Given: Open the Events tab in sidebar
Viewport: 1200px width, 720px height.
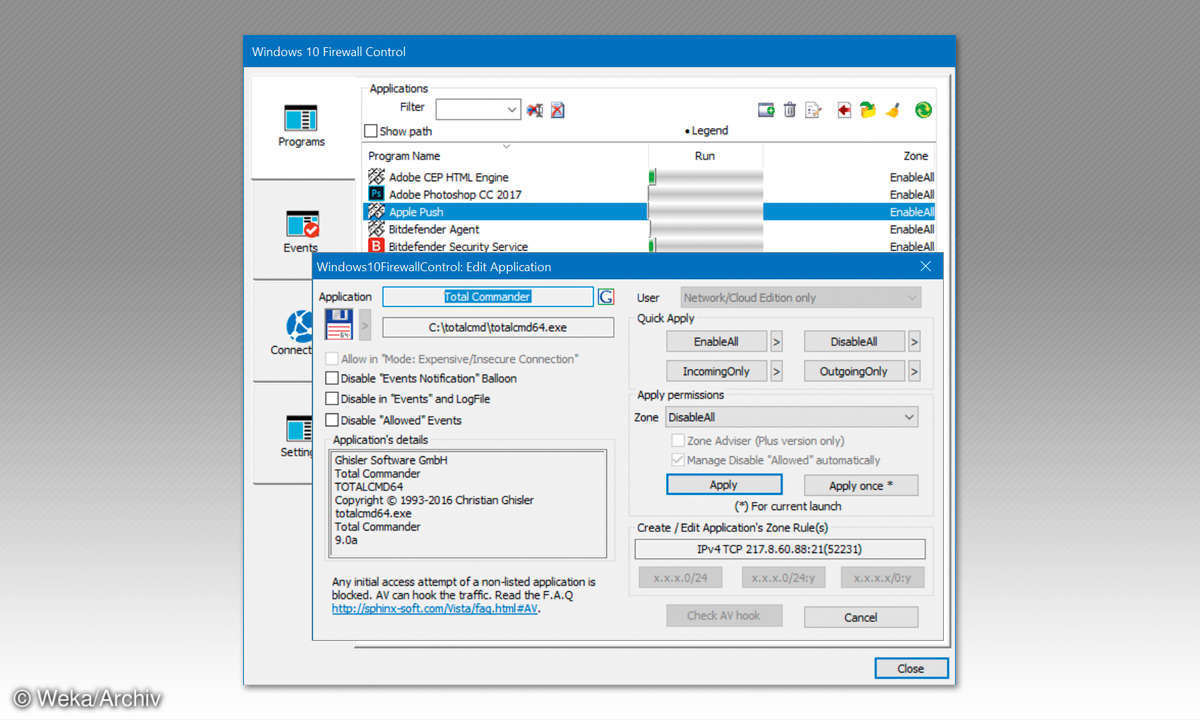Looking at the screenshot, I should tap(301, 230).
